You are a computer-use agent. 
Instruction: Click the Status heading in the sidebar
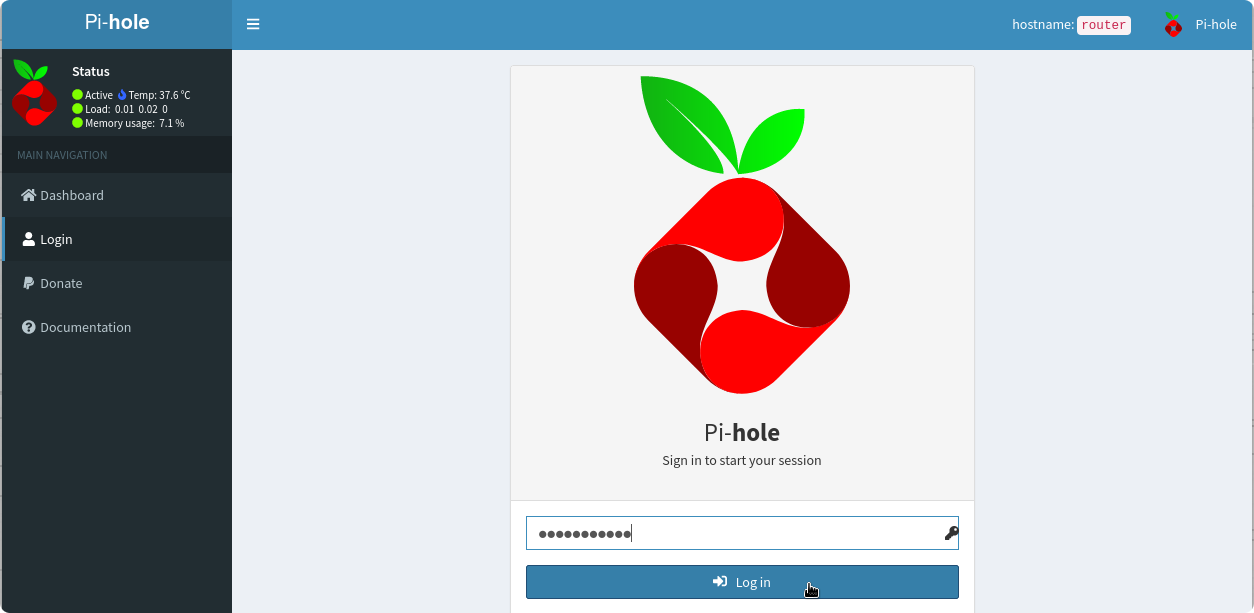tap(91, 72)
